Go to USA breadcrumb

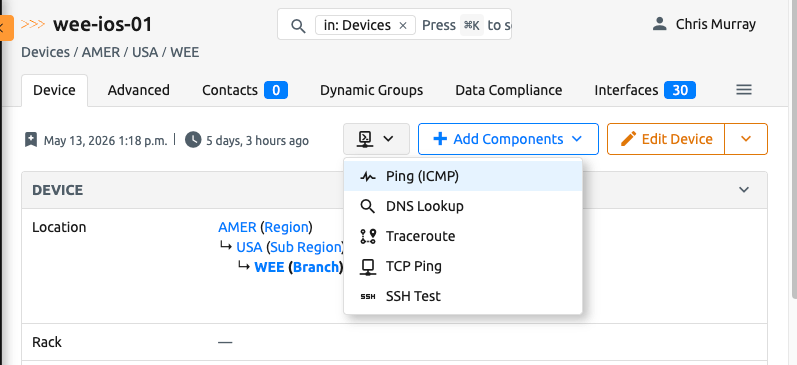point(145,52)
